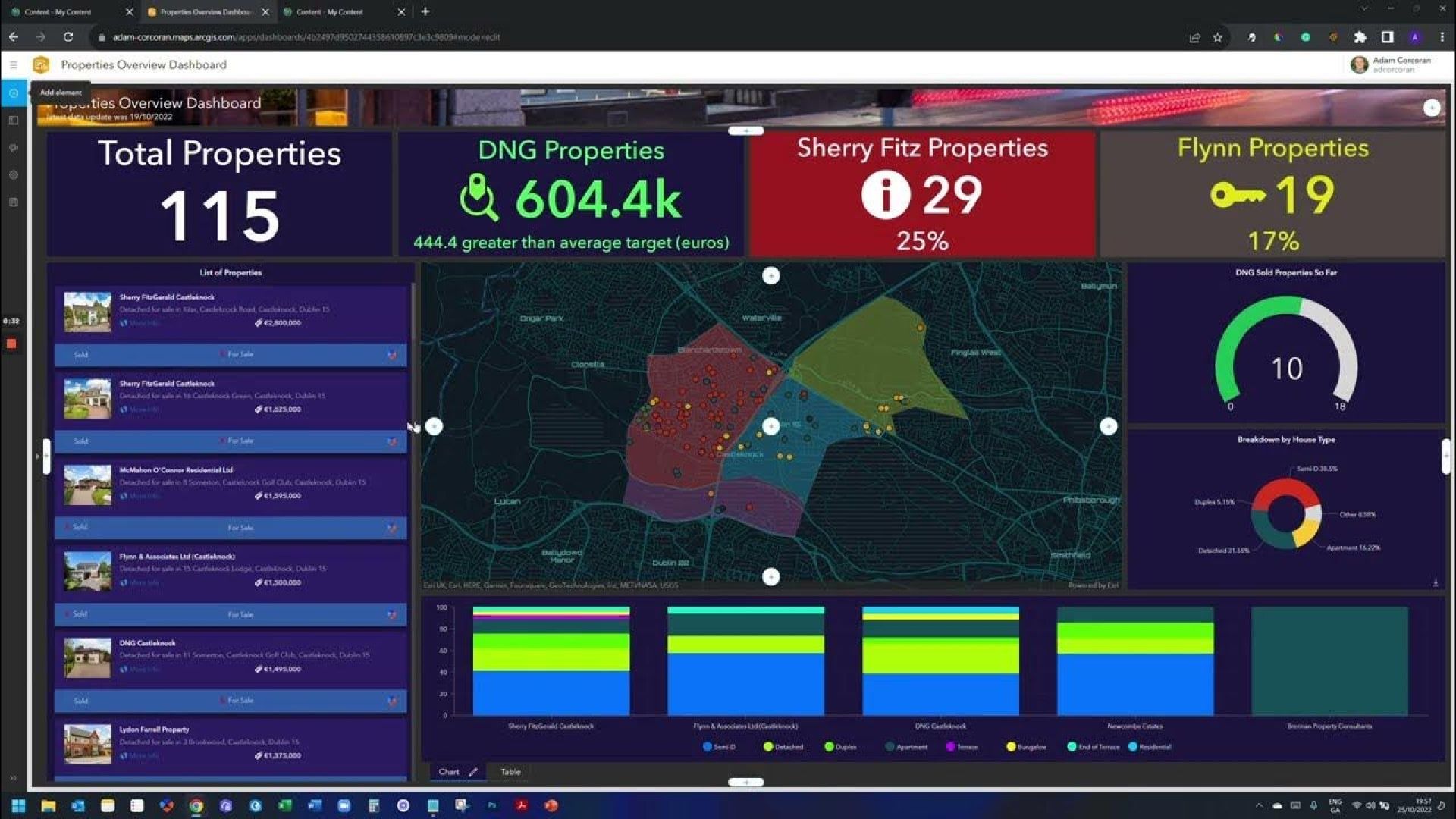This screenshot has height=819, width=1456.
Task: Open the Theme icon in left sidebar
Action: pos(14,147)
